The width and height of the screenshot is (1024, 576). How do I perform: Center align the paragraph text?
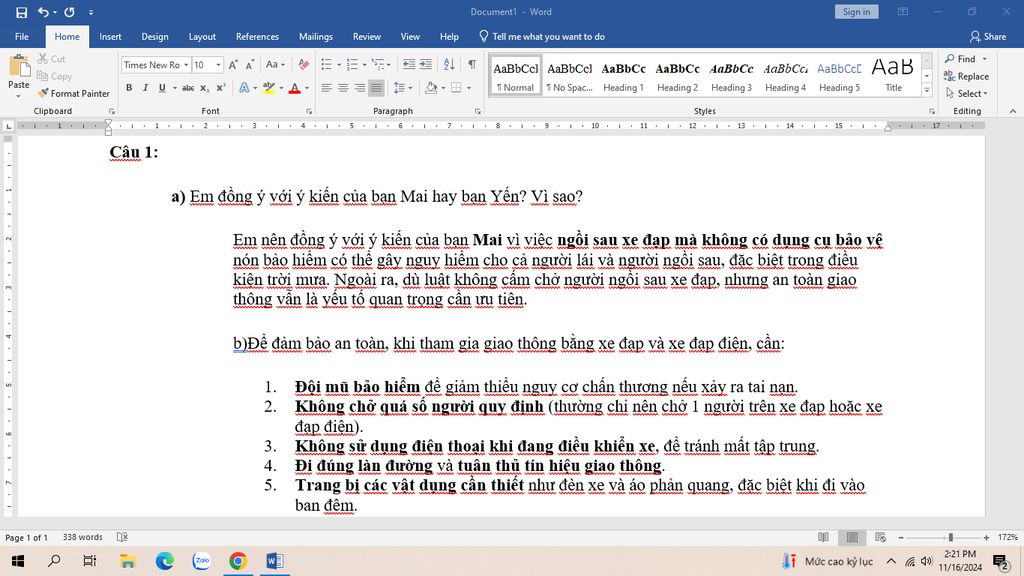[343, 88]
